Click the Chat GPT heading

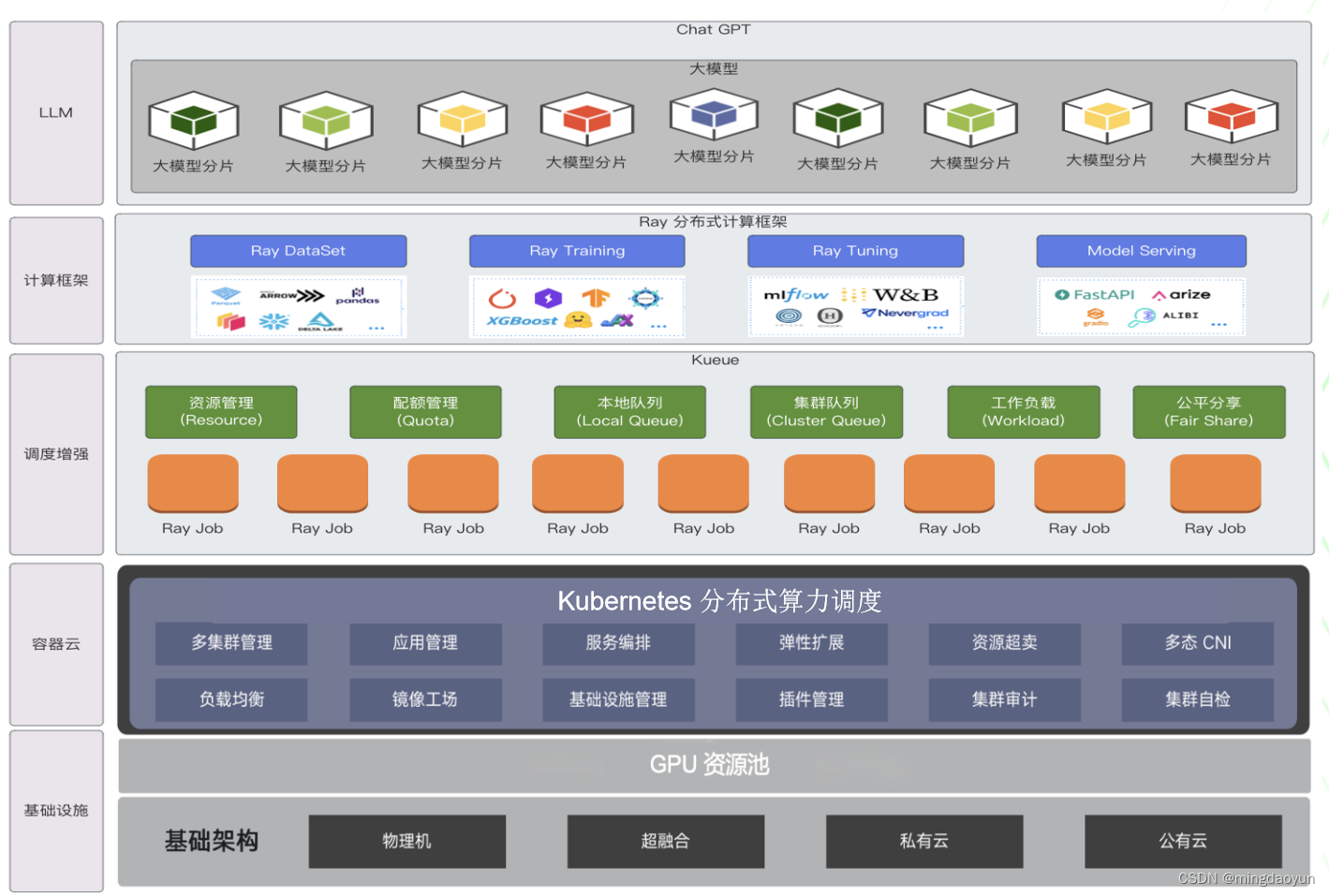(x=714, y=29)
